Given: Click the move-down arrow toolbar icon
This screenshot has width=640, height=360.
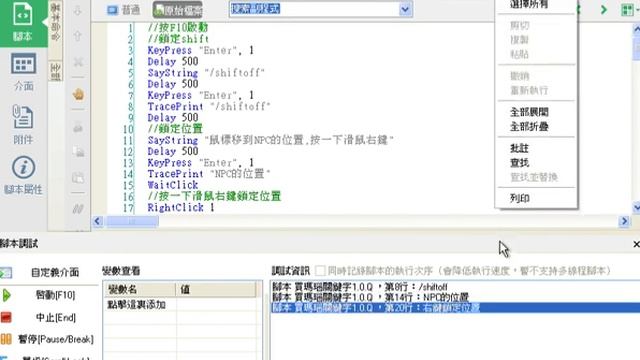Looking at the screenshot, I should coord(78,11).
